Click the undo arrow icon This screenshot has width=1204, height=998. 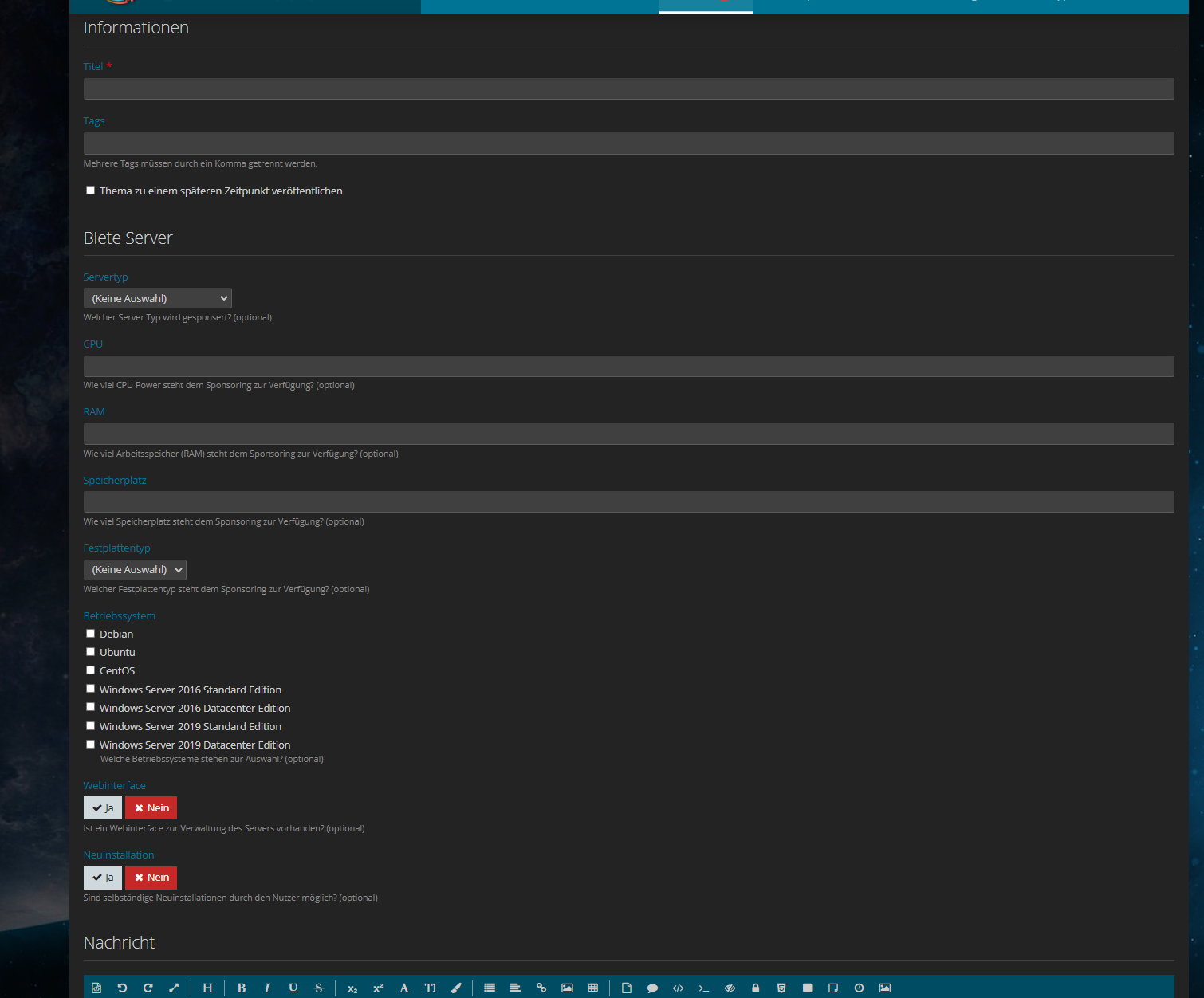[122, 988]
